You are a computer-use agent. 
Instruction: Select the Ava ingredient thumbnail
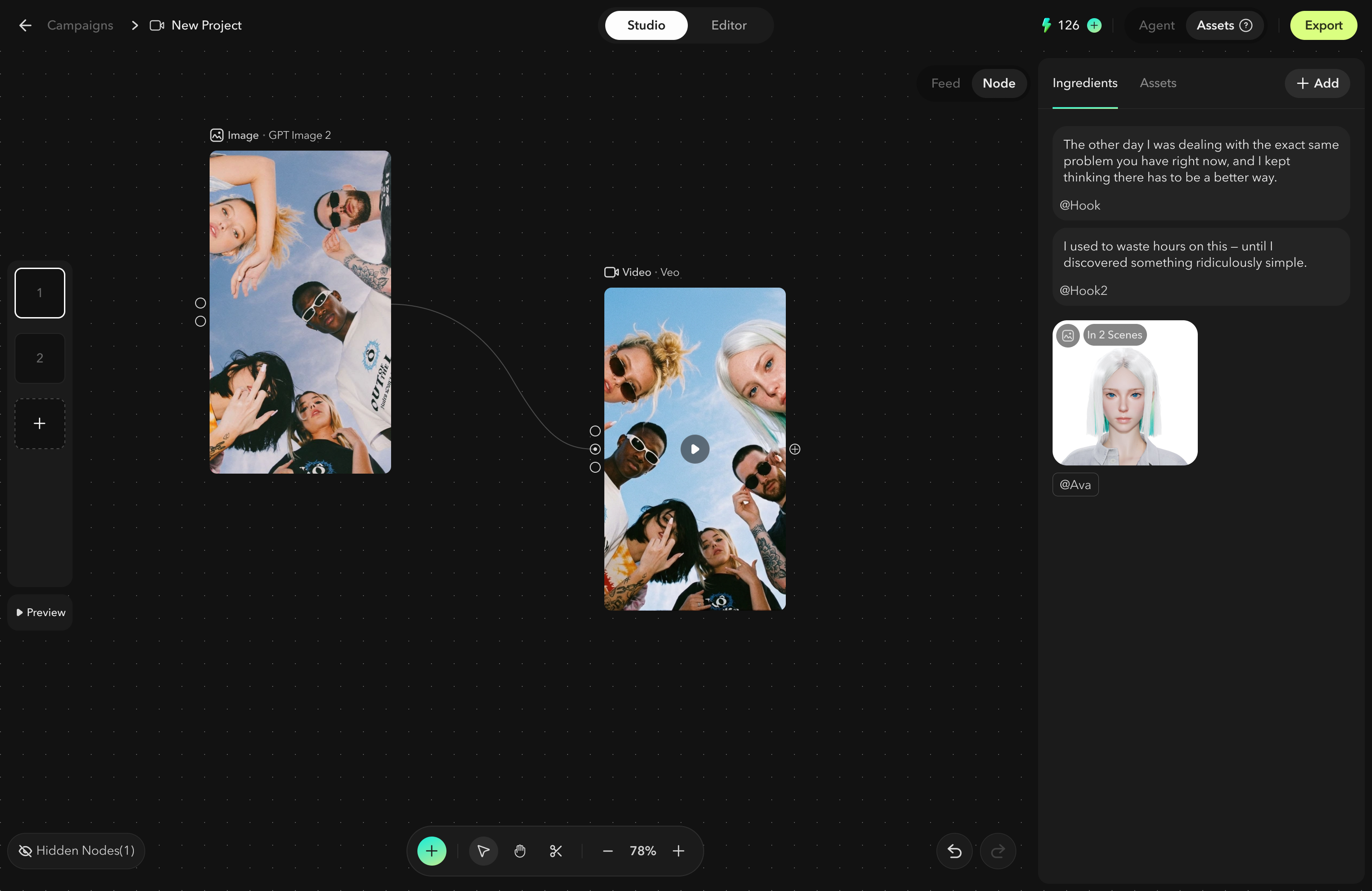pyautogui.click(x=1125, y=392)
